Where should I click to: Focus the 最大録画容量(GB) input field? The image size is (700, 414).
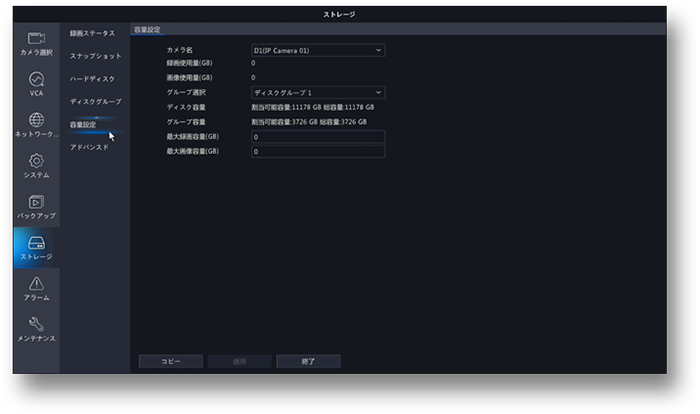[x=317, y=137]
